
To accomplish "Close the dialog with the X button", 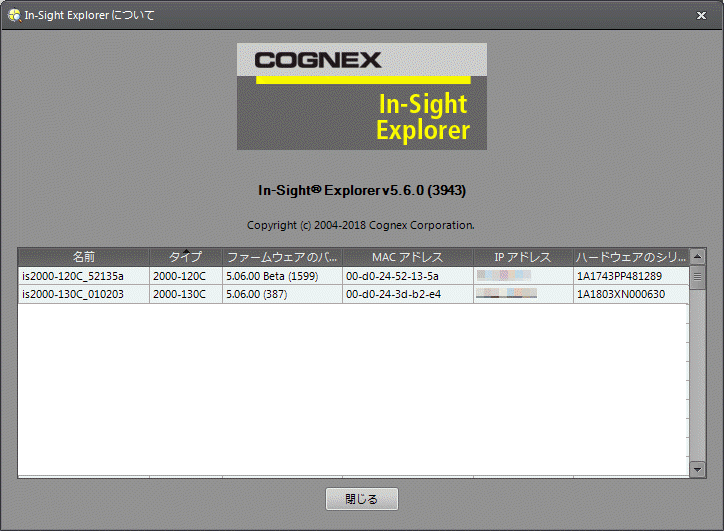I will [702, 16].
